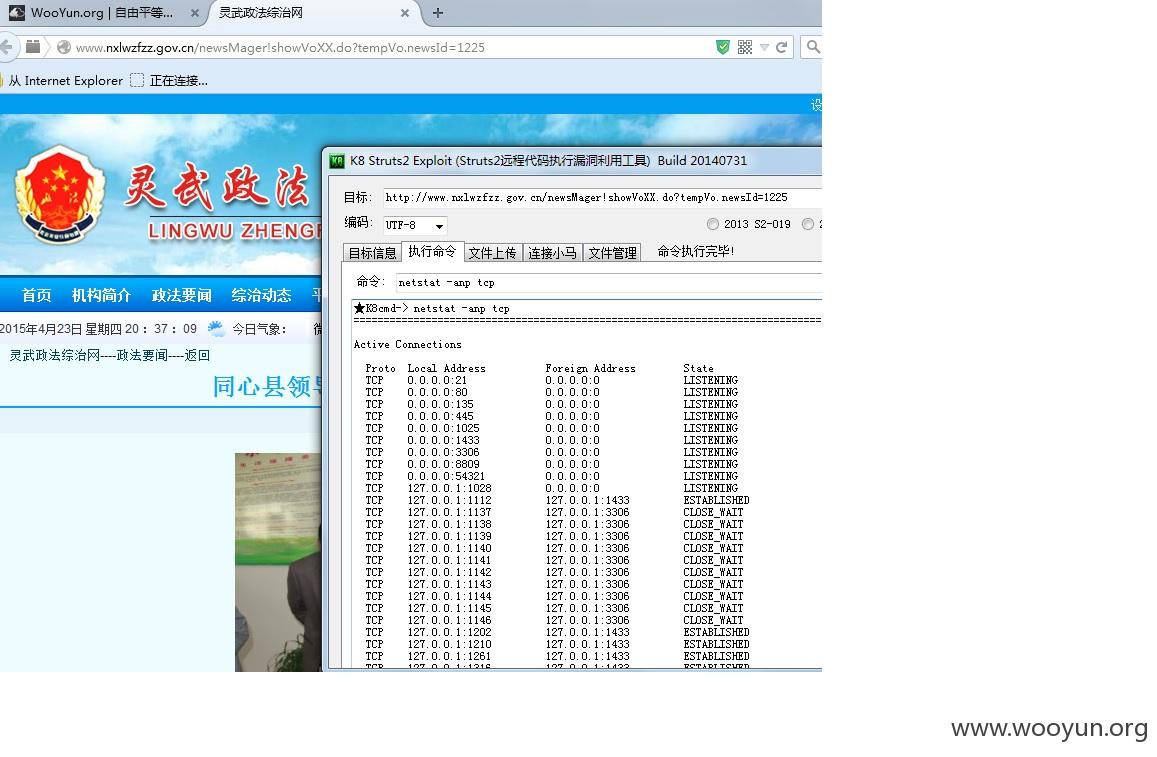Click the State column header
The image size is (1157, 757).
(x=698, y=368)
